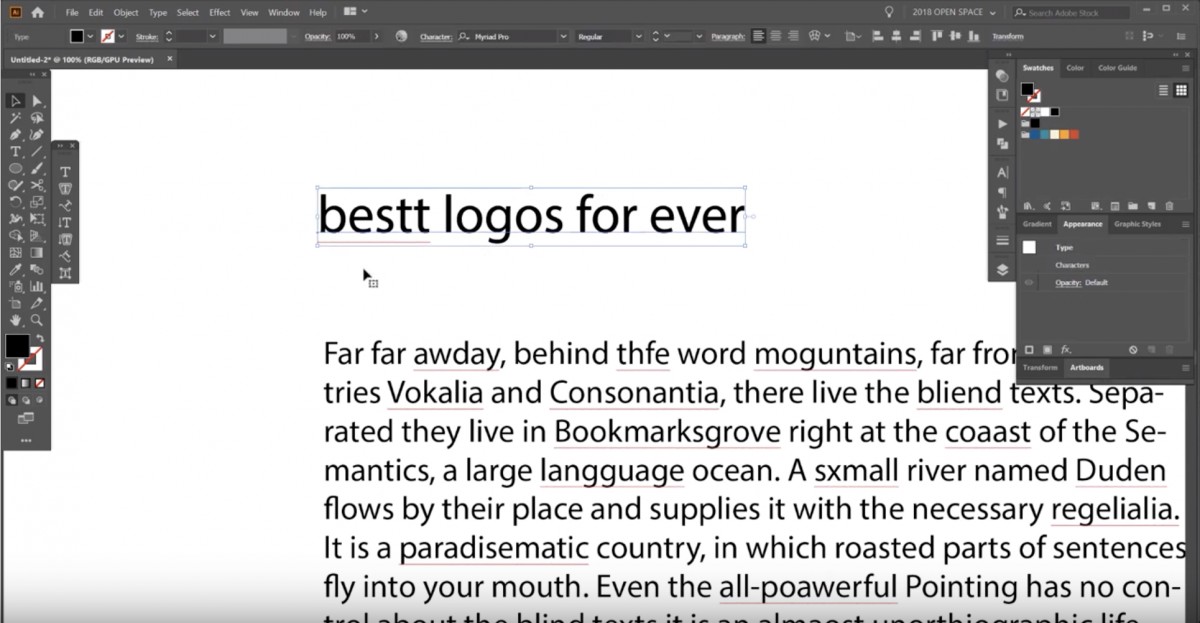Close the Untitled-2 document tab

[170, 58]
